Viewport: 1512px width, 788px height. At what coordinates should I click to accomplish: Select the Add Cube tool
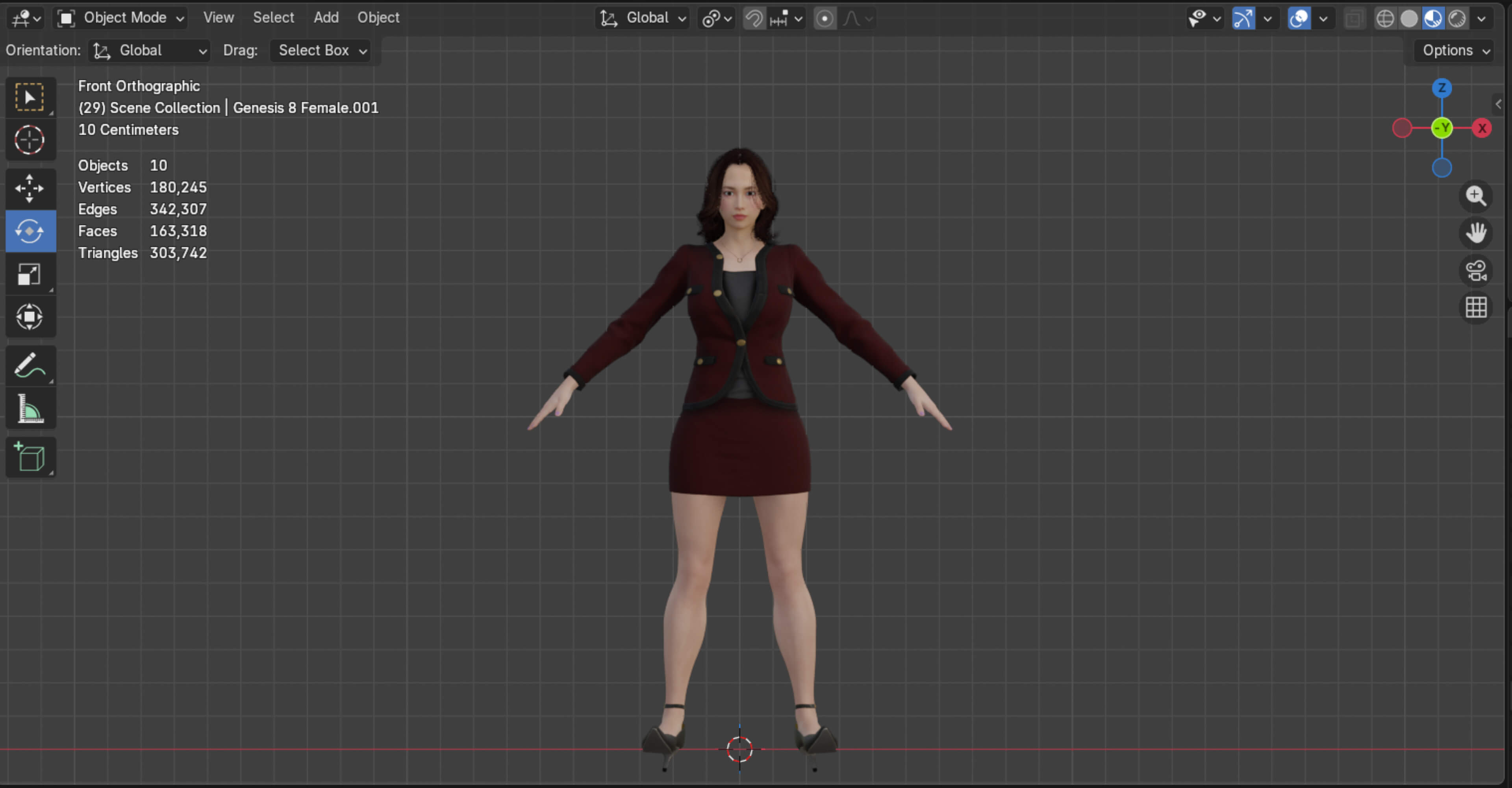pos(30,457)
